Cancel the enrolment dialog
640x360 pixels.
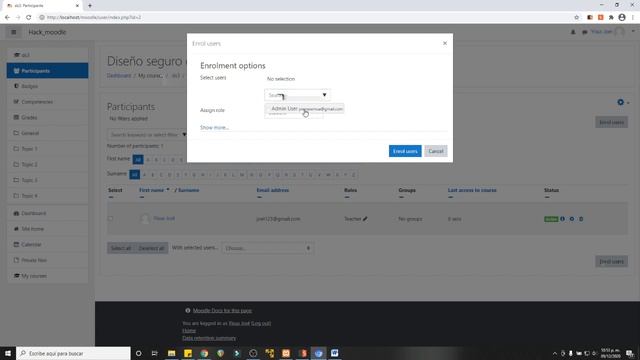click(x=436, y=151)
